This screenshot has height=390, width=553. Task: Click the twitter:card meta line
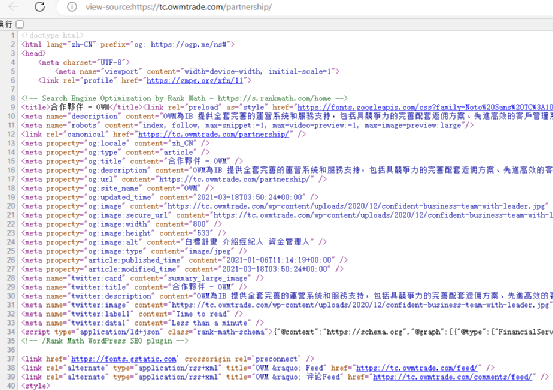(x=142, y=278)
